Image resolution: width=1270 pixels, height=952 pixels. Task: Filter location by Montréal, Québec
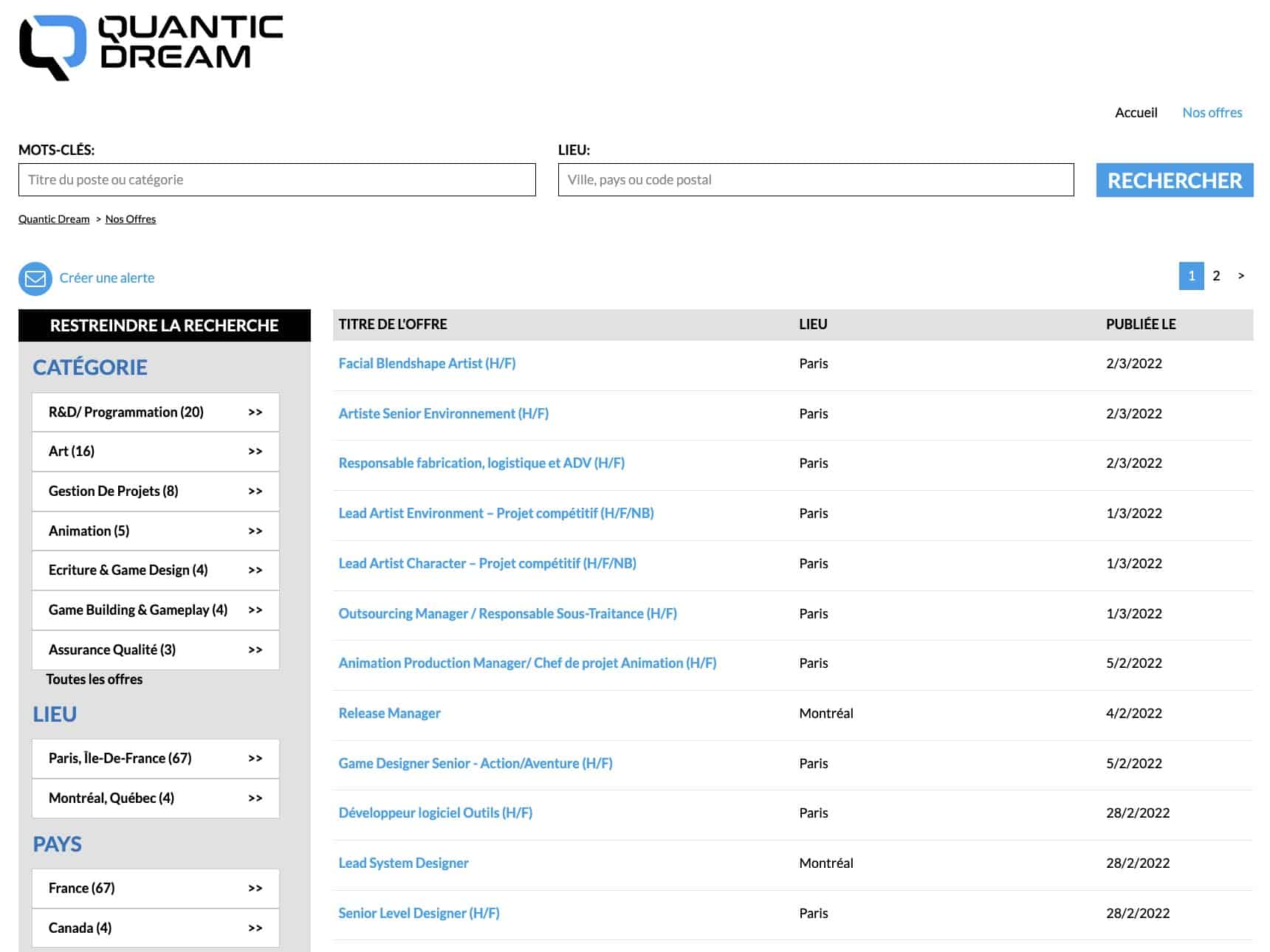155,798
